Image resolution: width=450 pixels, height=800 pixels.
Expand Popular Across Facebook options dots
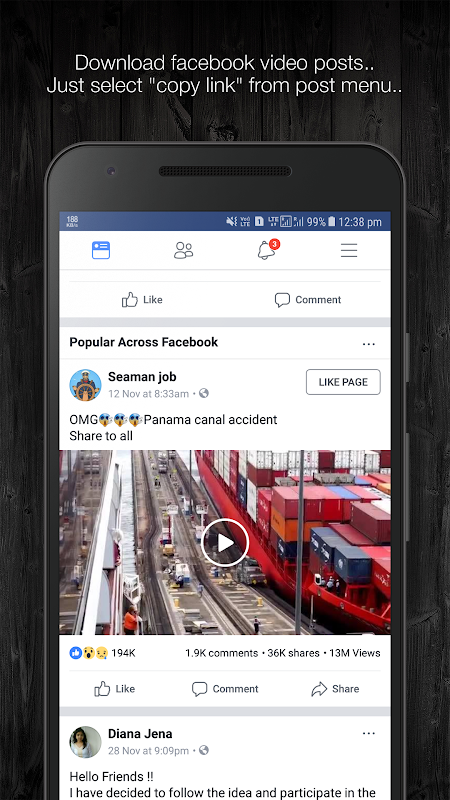[x=369, y=344]
